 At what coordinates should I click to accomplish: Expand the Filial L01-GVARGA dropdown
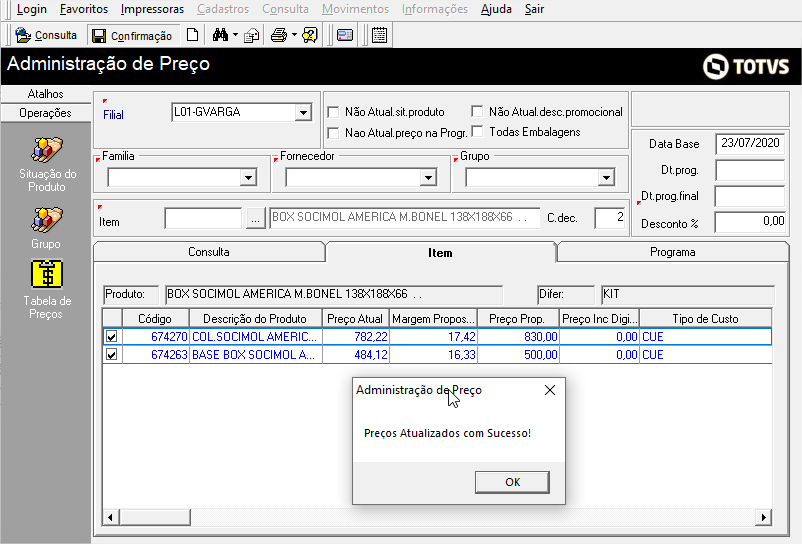303,112
